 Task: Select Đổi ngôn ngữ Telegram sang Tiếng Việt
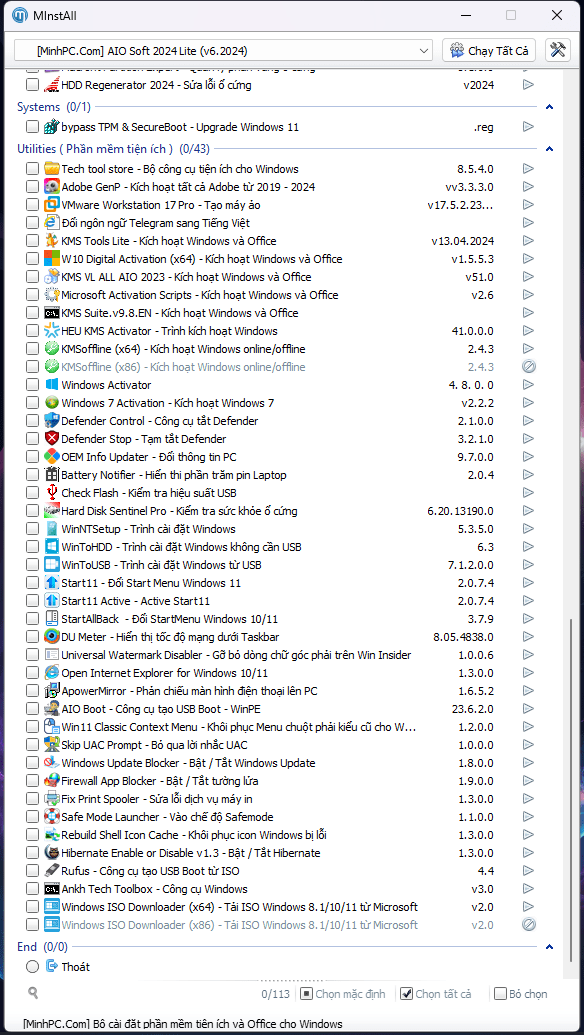[156, 223]
